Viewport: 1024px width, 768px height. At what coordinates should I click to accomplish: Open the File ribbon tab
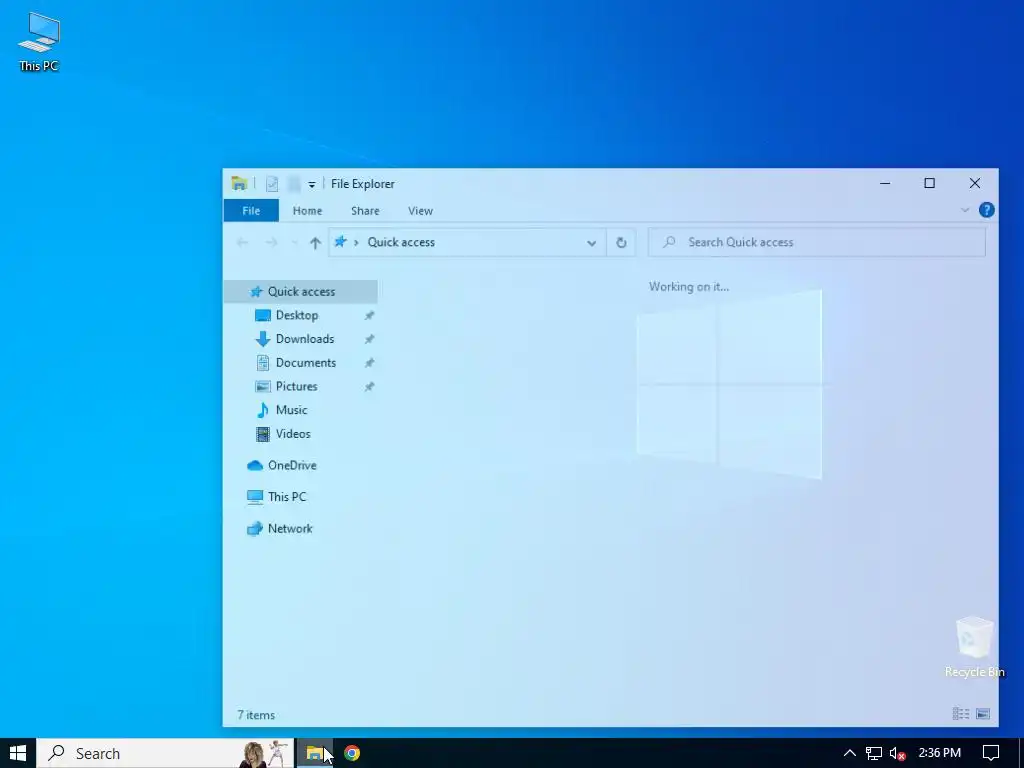coord(251,211)
